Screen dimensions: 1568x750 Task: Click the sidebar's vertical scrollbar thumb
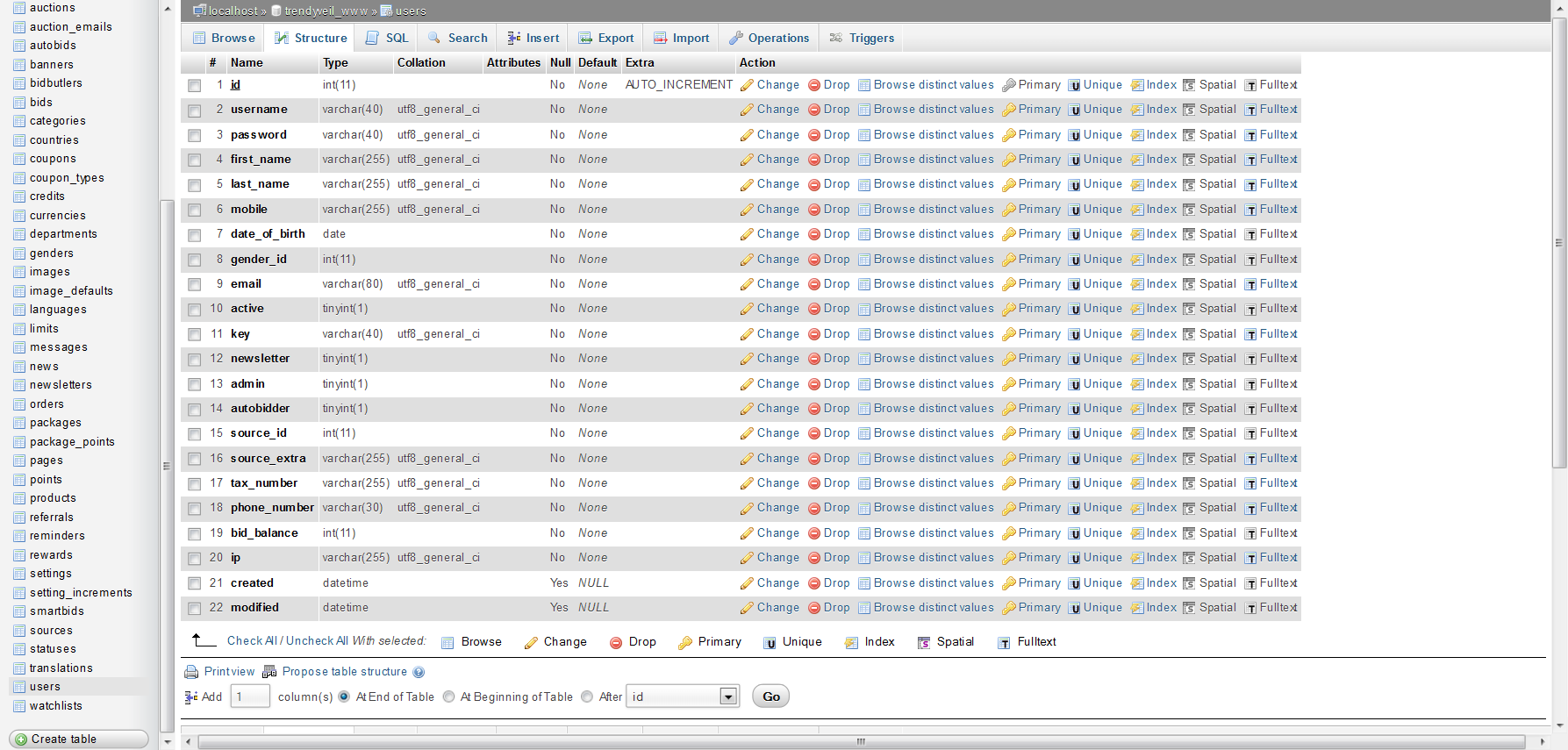(x=166, y=466)
